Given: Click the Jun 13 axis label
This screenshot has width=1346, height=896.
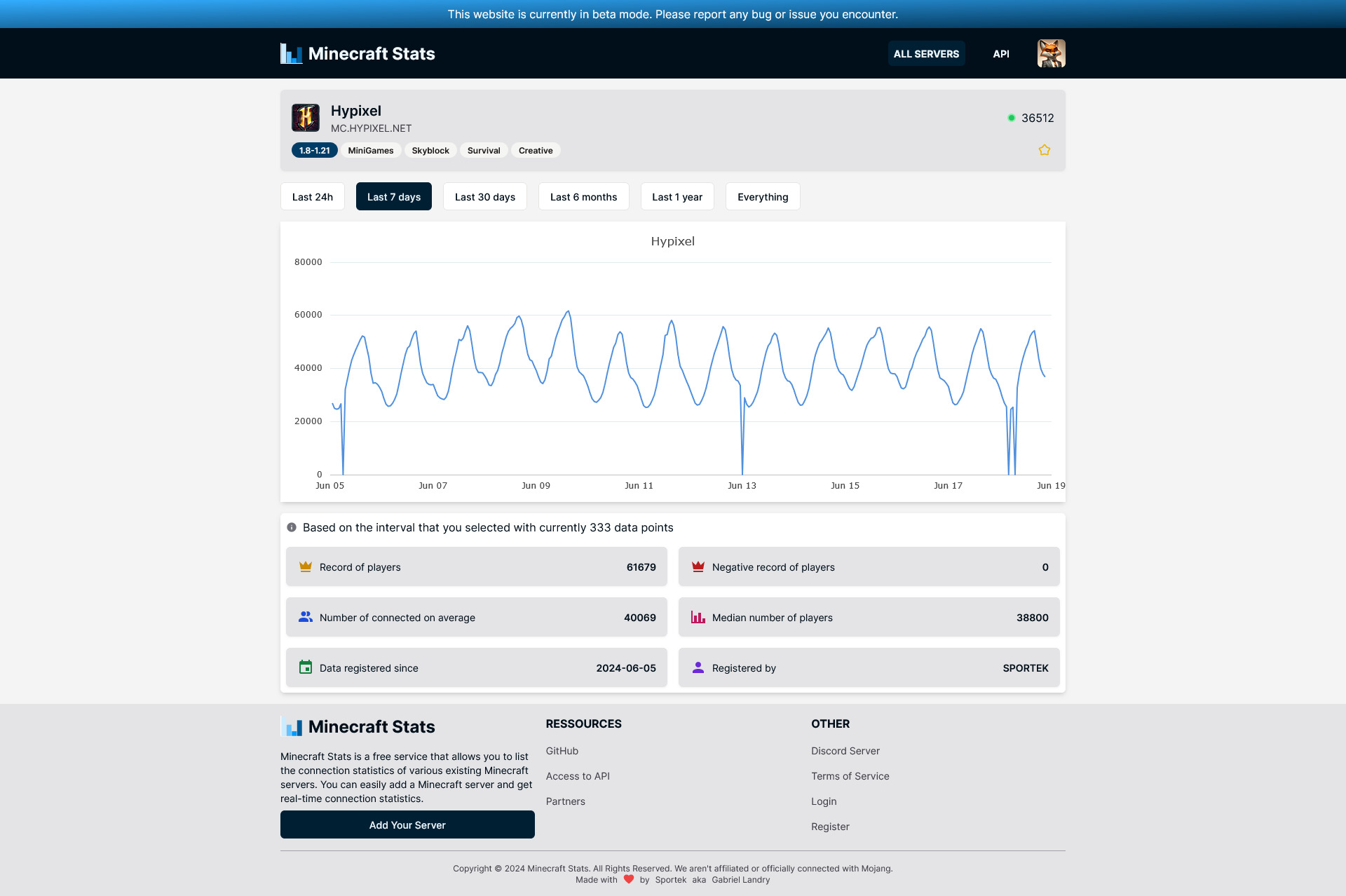Looking at the screenshot, I should pos(742,485).
